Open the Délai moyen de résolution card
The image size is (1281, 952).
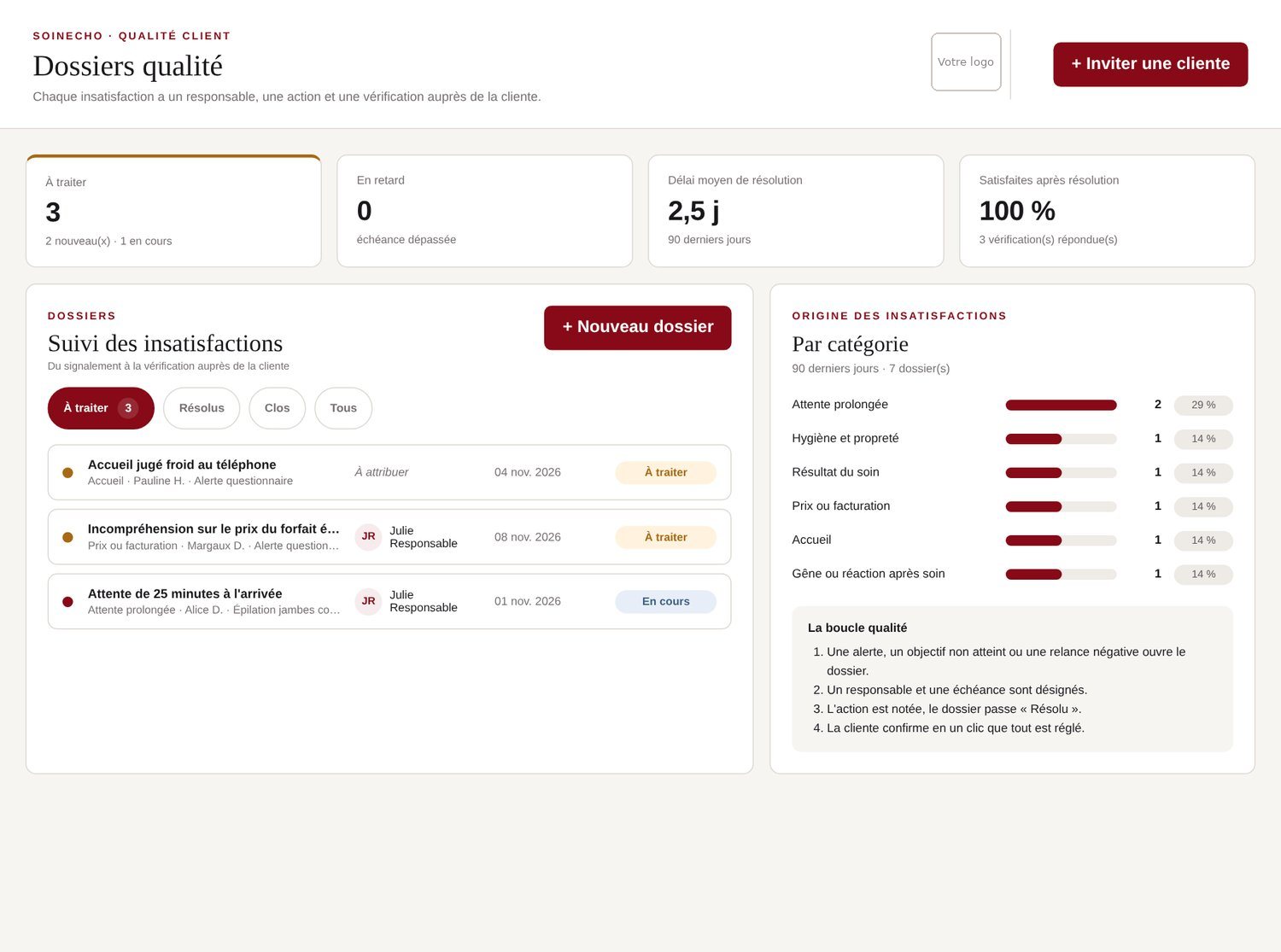tap(796, 211)
